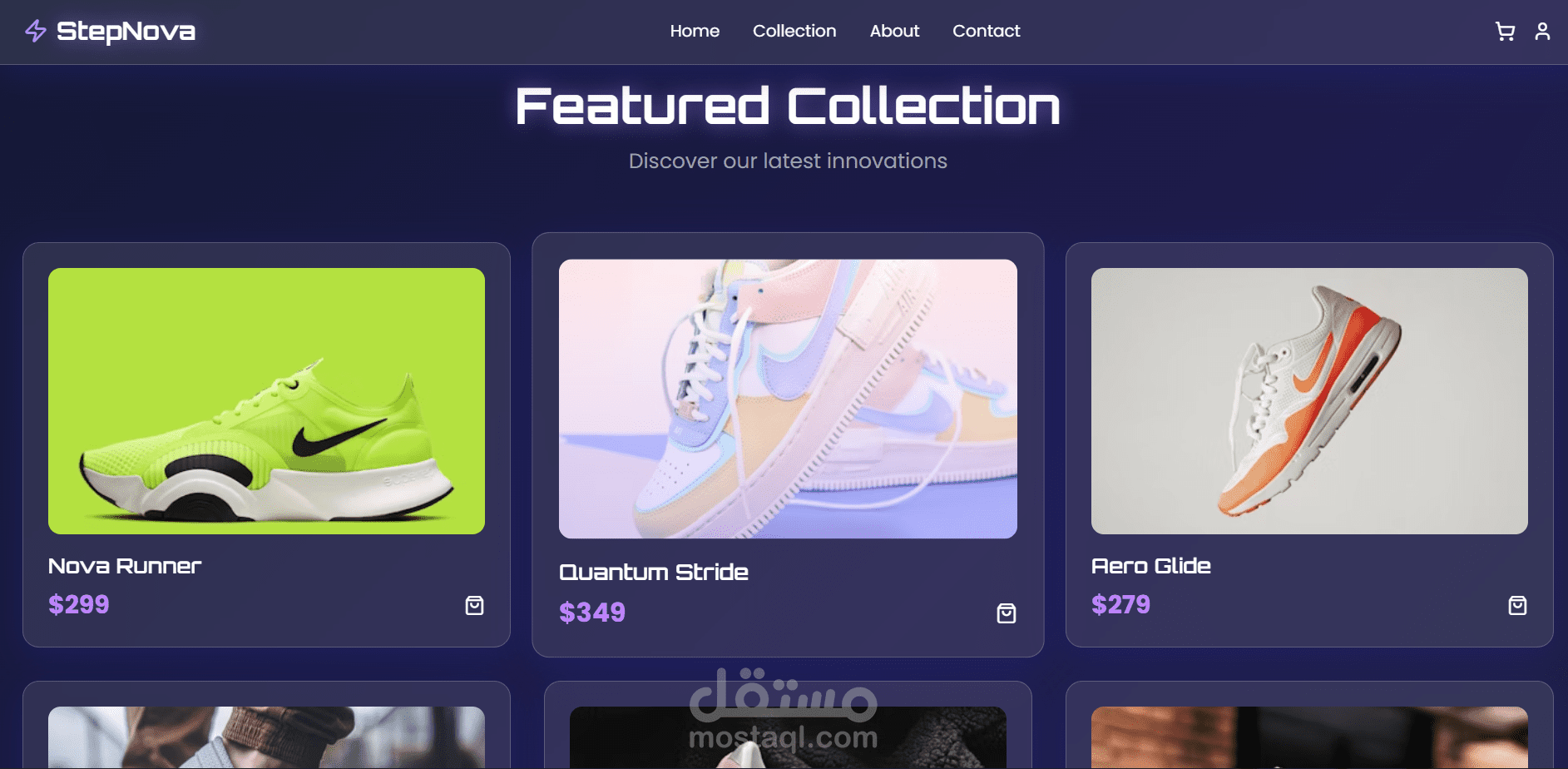This screenshot has height=769, width=1568.
Task: Open the user account profile icon
Action: point(1542,32)
